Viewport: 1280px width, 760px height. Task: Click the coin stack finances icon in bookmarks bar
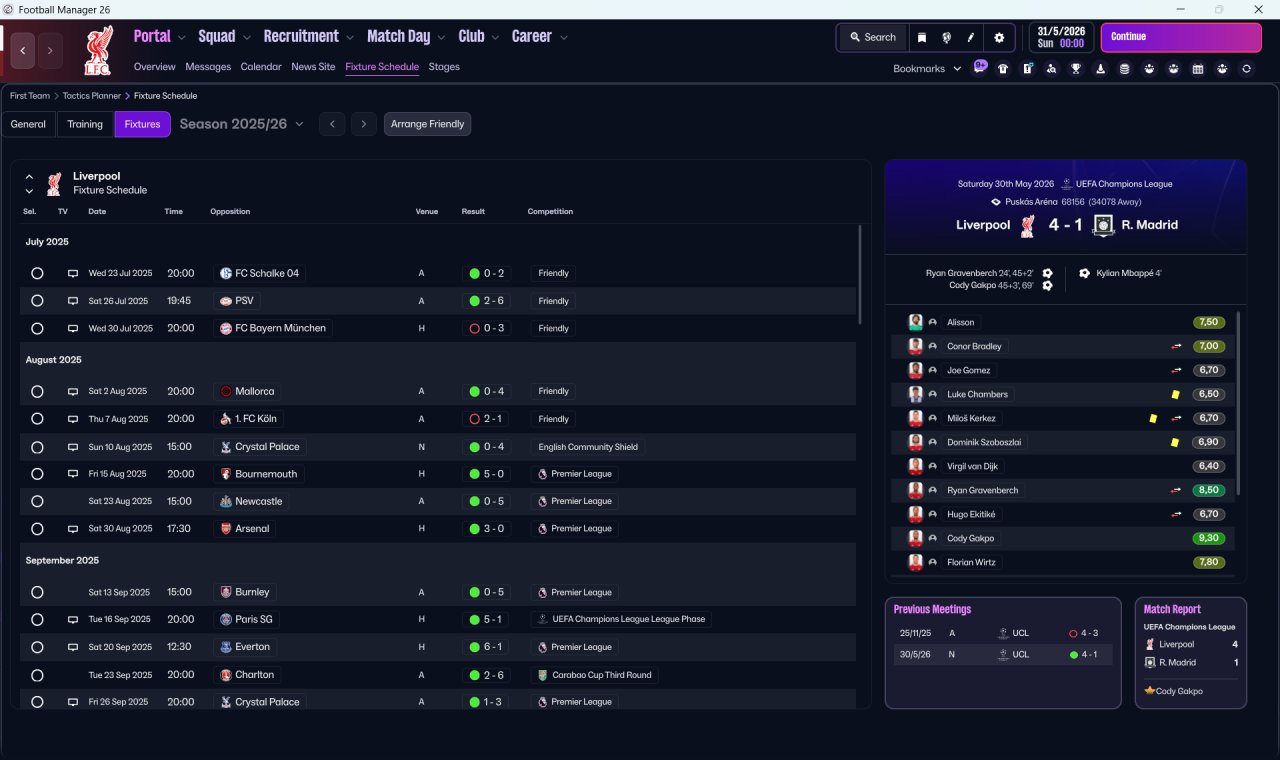[1124, 69]
